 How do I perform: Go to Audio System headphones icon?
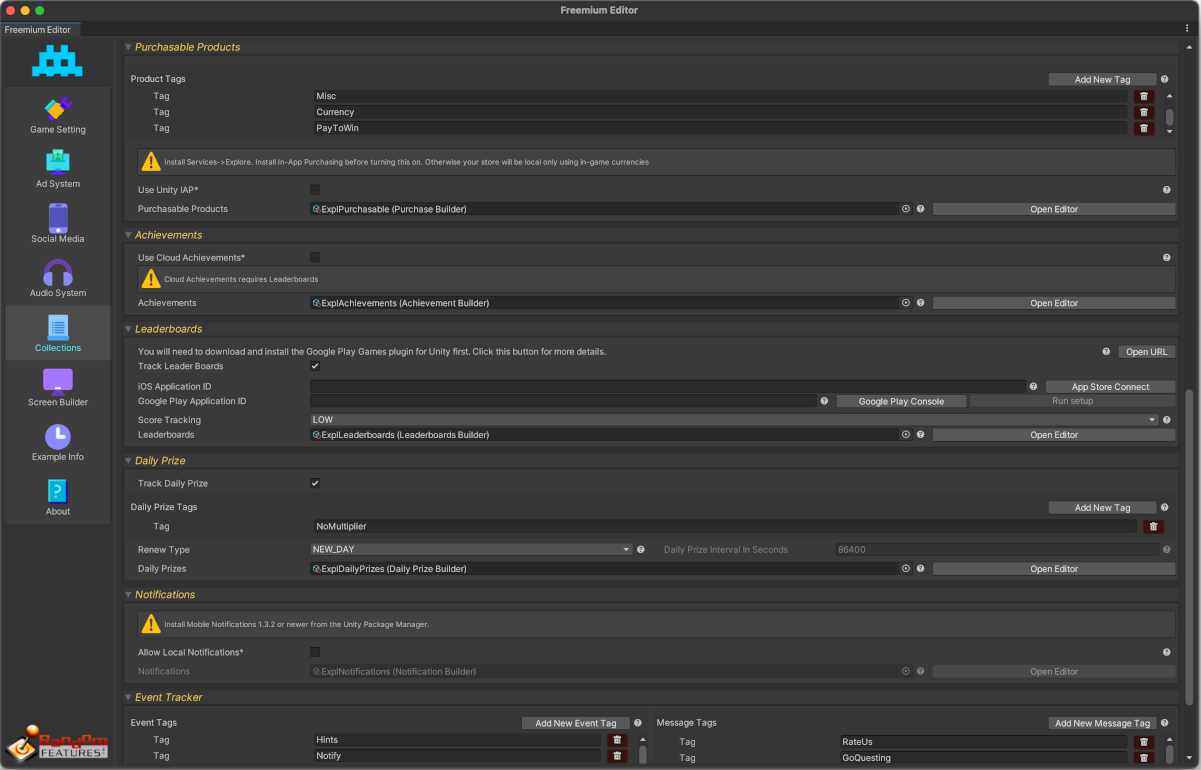coord(58,273)
